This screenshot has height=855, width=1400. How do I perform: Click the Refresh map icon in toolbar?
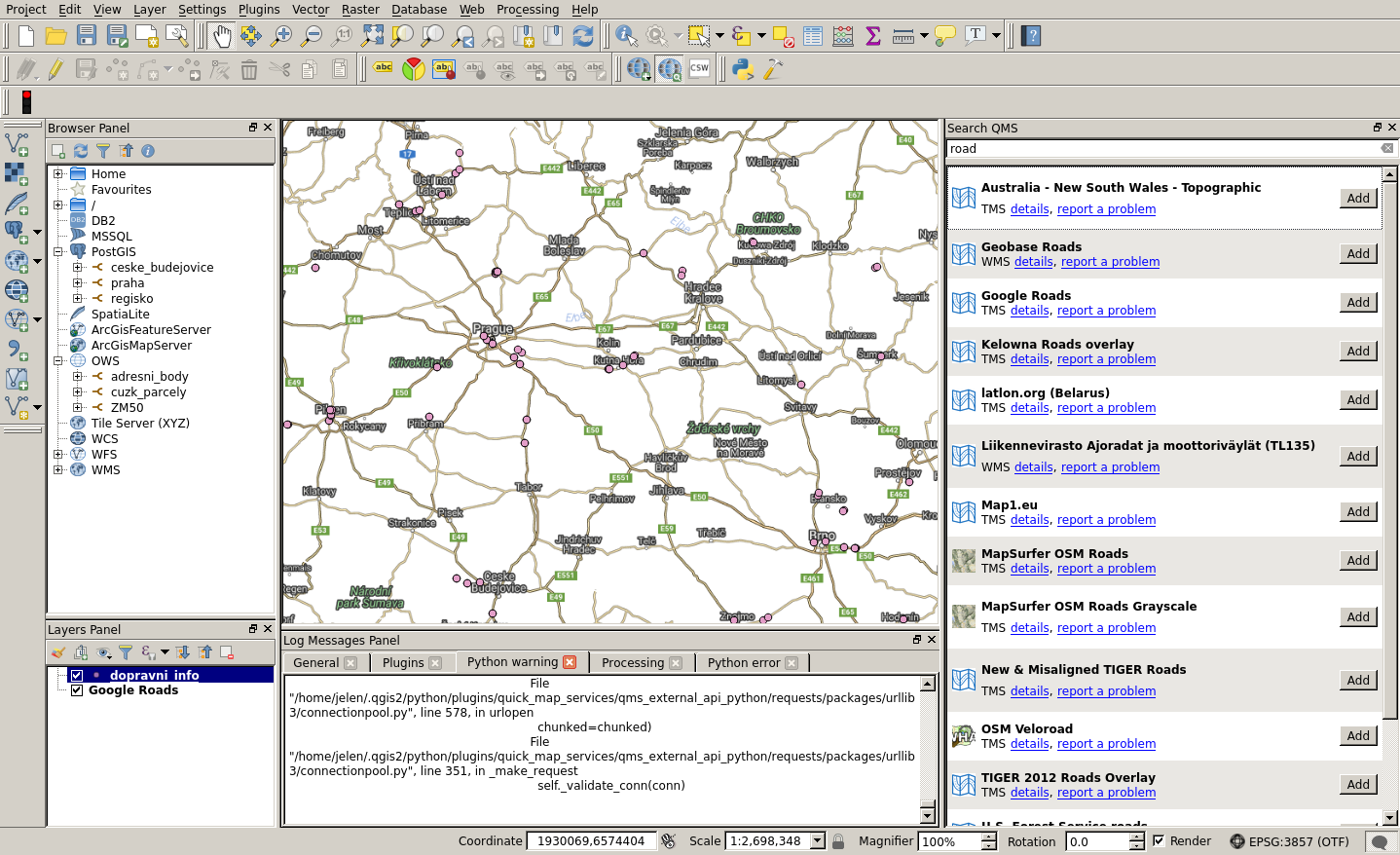click(583, 36)
